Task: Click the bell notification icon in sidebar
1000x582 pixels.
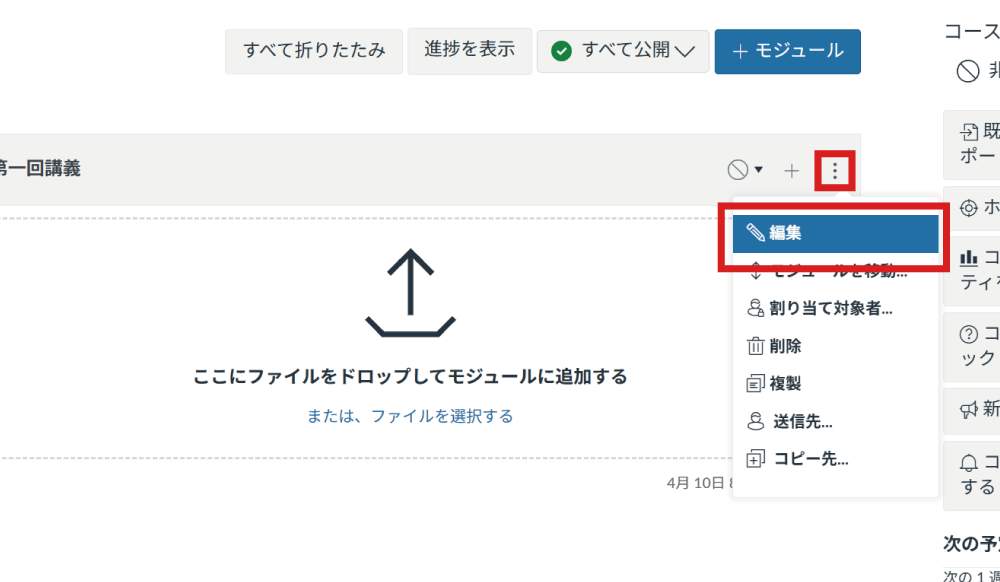Action: [968, 463]
